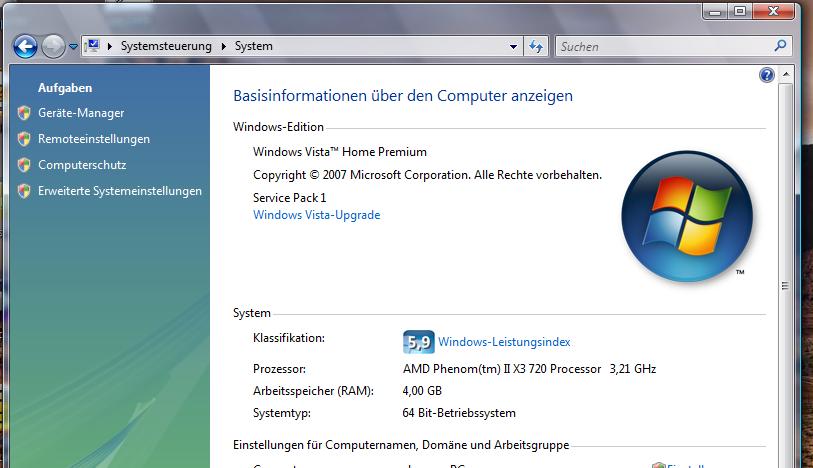This screenshot has width=813, height=468.
Task: Click the Copyright 2007 Microsoft Corporation text
Action: (427, 175)
